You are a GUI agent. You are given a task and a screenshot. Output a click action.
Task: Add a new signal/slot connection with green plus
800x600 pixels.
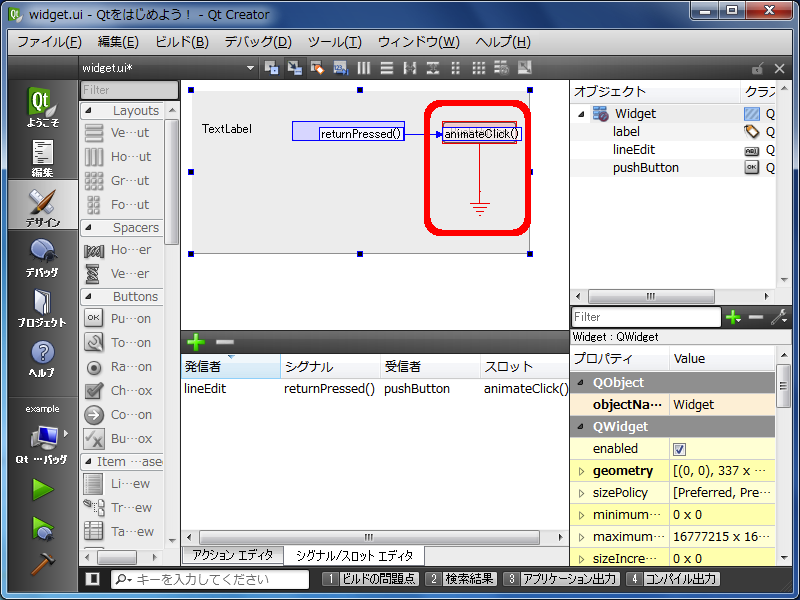click(x=196, y=341)
